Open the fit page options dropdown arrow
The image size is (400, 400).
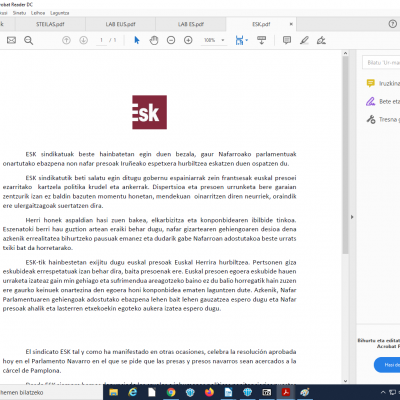247,40
